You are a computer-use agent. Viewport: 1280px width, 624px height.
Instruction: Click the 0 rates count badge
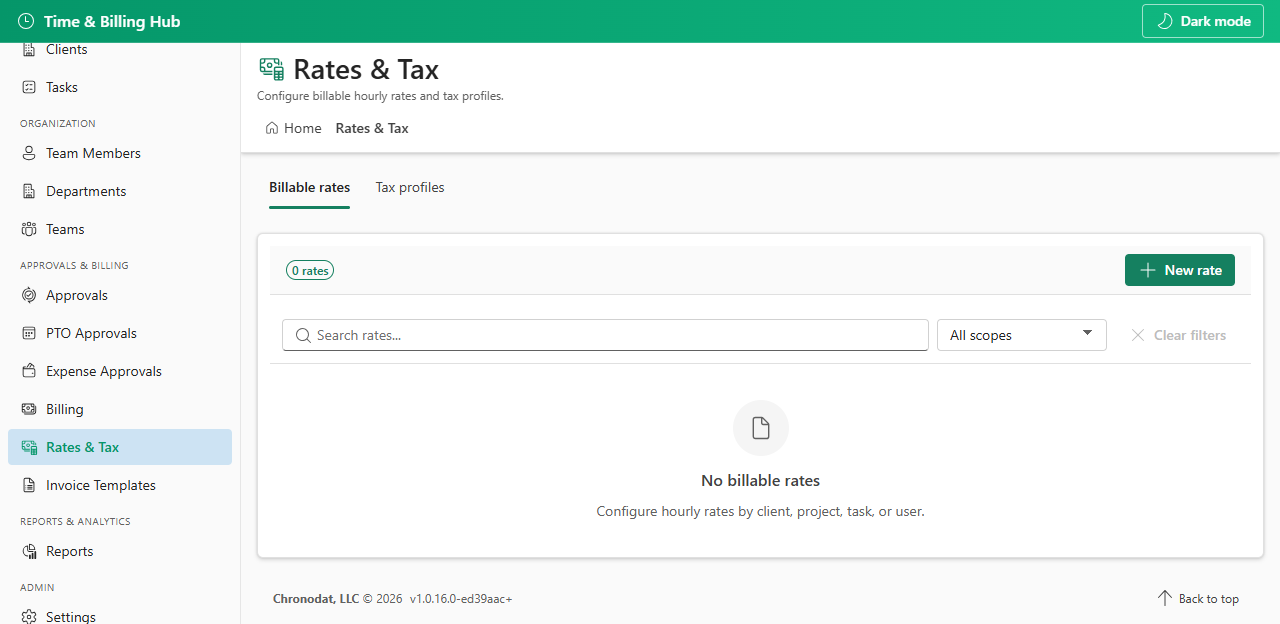tap(310, 270)
